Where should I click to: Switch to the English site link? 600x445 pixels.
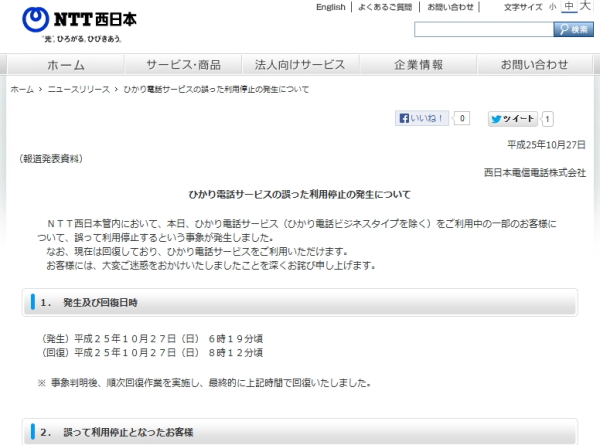coord(330,7)
